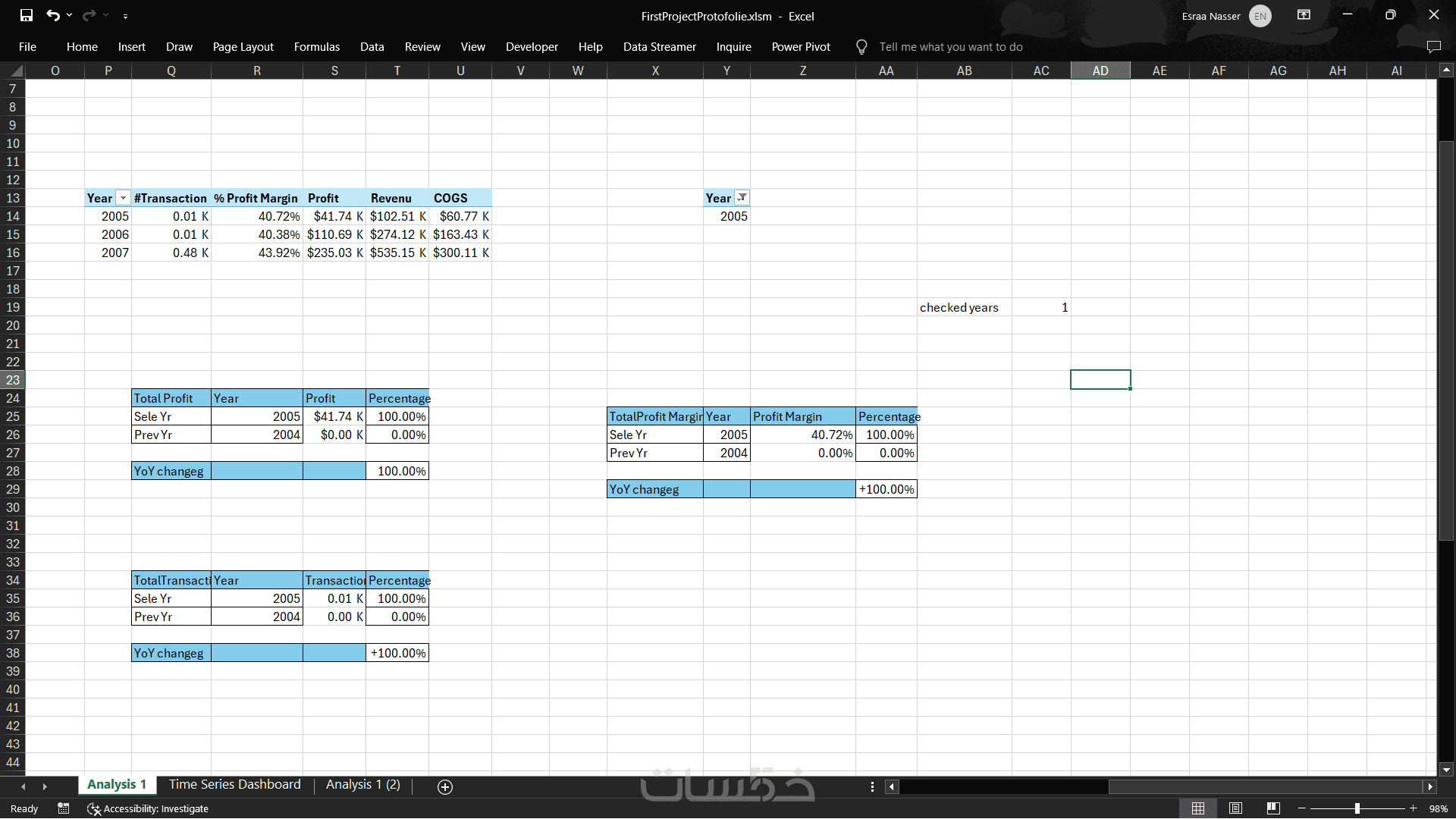Click the Comments speech bubble icon

[1433, 47]
